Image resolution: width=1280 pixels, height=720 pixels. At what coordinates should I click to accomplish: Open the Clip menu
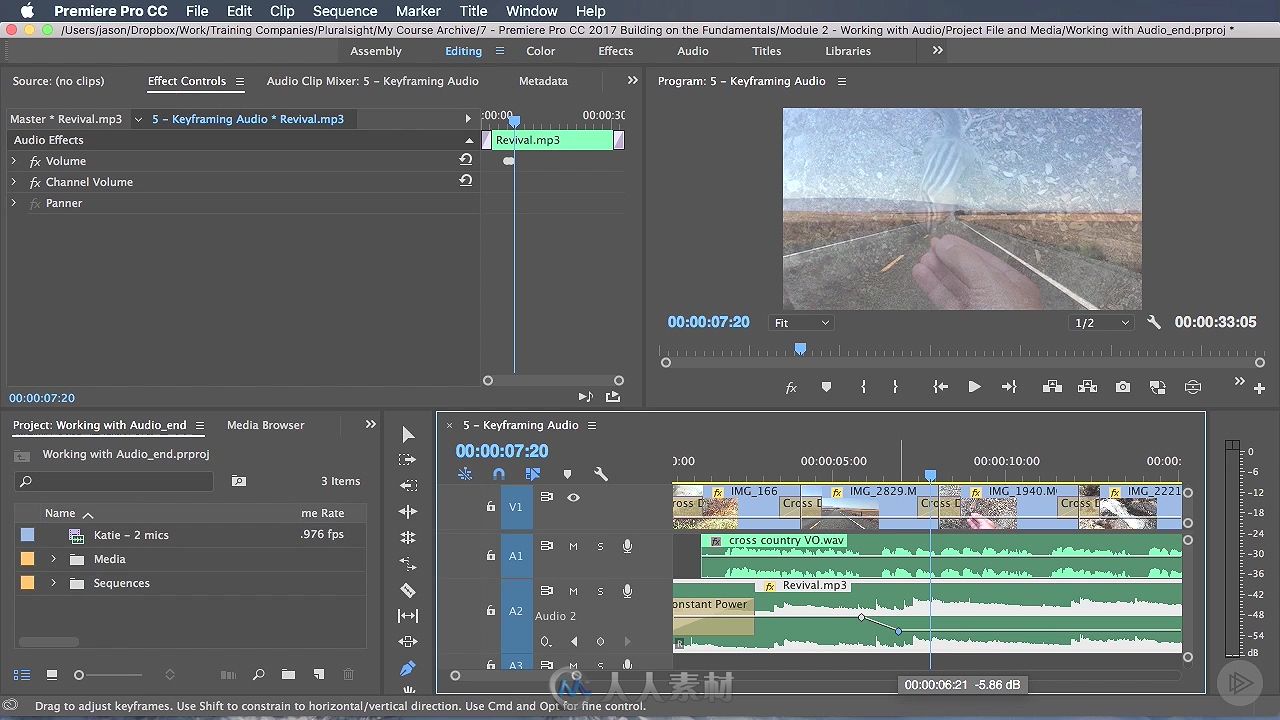[282, 11]
